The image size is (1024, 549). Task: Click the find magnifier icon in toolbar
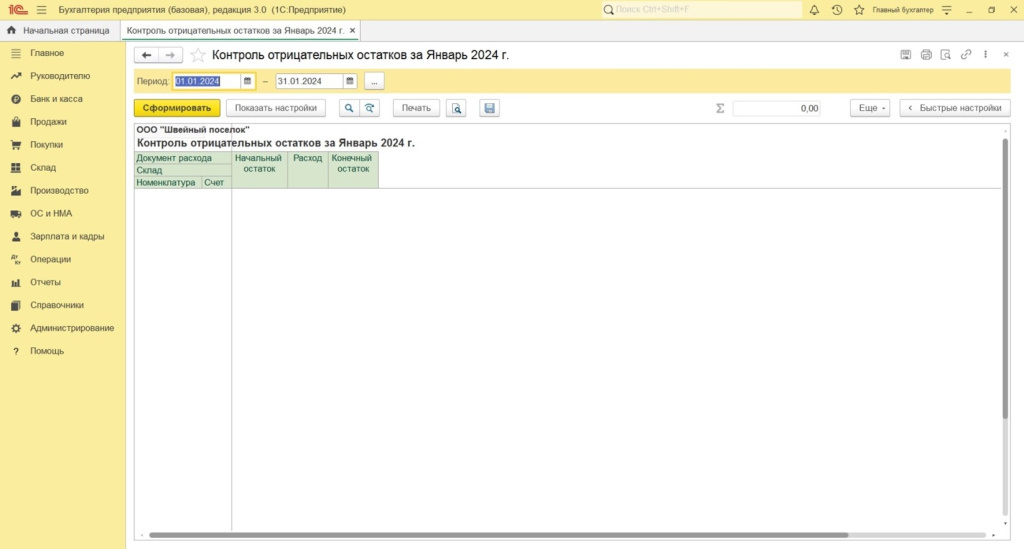(x=349, y=108)
